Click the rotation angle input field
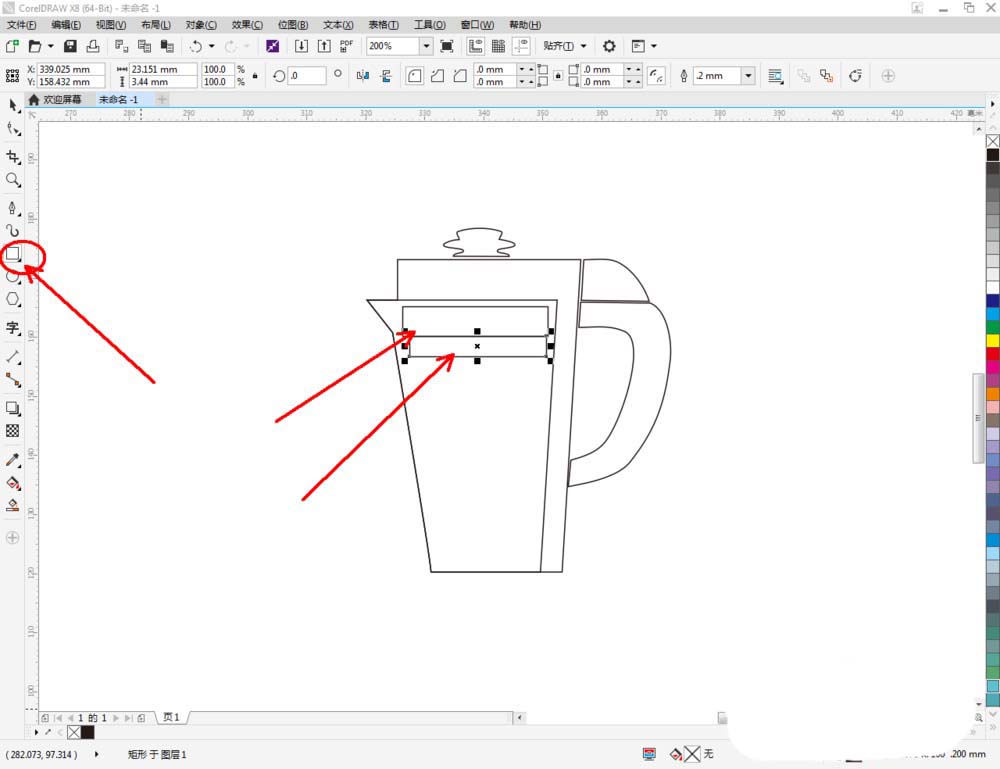 [307, 76]
